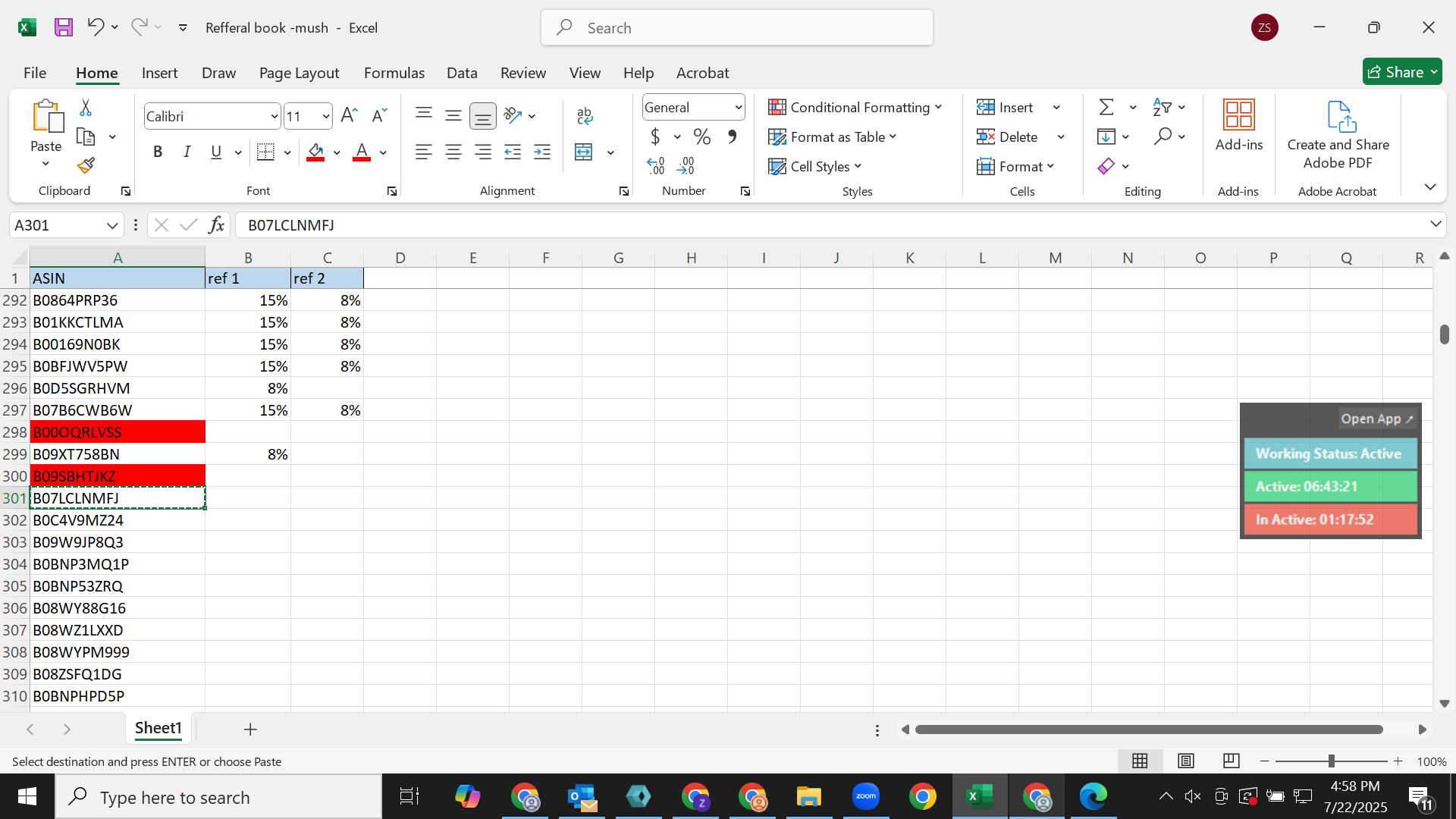This screenshot has width=1456, height=819.
Task: Open the Name Box dropdown arrow
Action: click(x=112, y=225)
